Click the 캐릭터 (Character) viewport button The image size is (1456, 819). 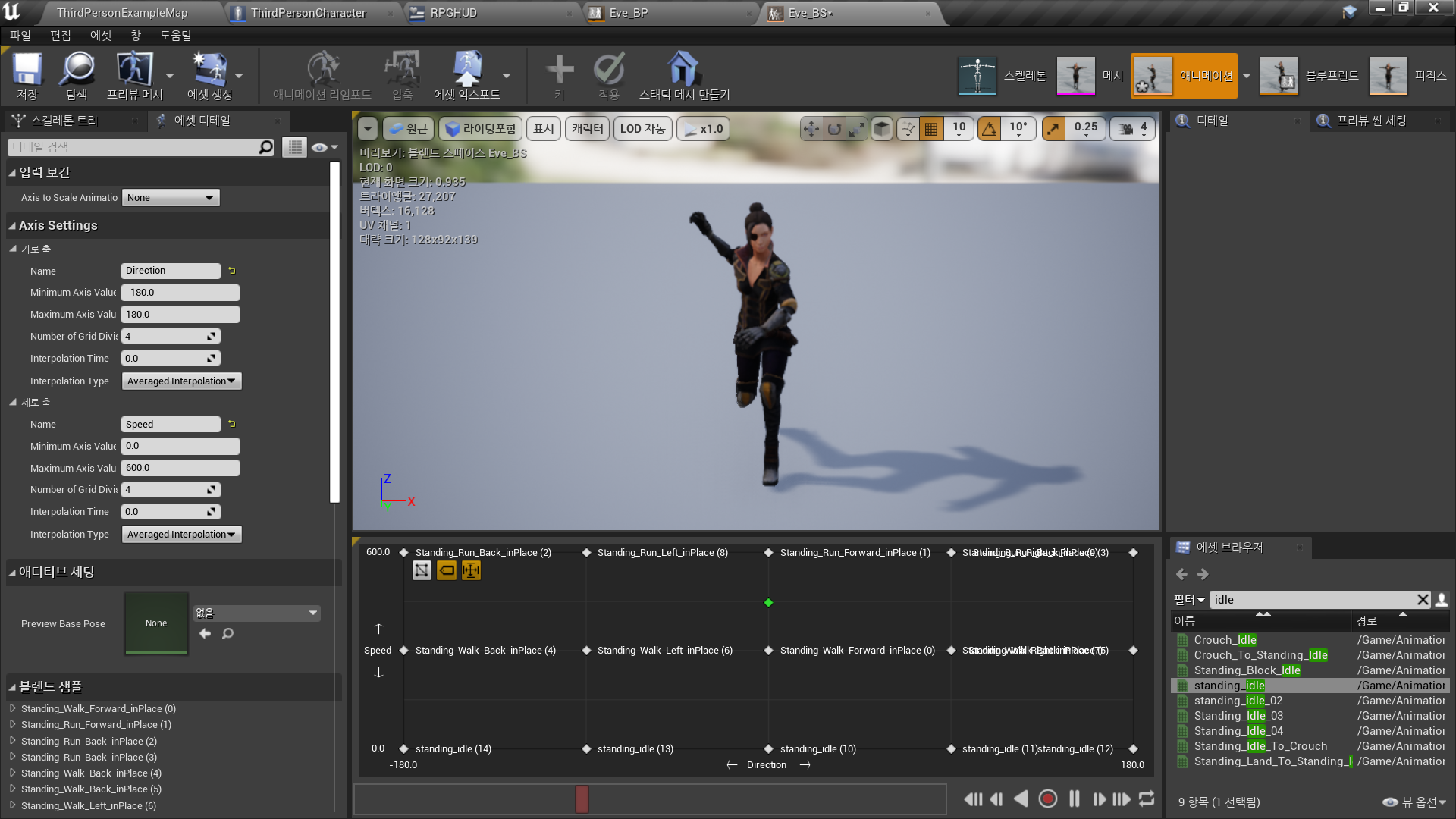pyautogui.click(x=587, y=129)
